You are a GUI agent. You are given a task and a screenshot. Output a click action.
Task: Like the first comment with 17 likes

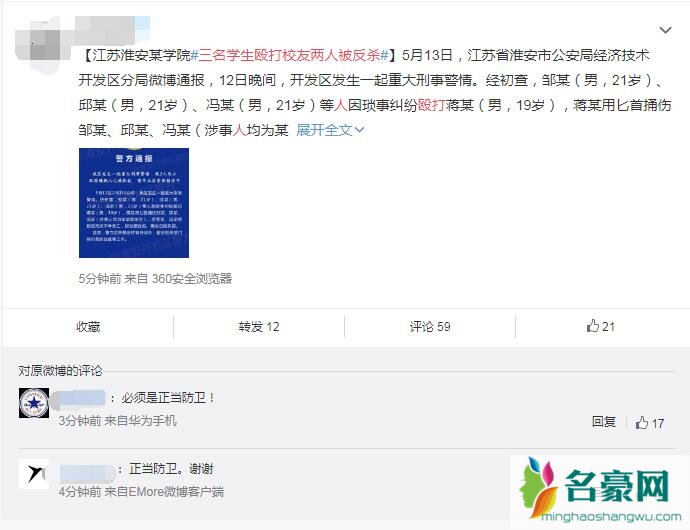click(x=650, y=423)
